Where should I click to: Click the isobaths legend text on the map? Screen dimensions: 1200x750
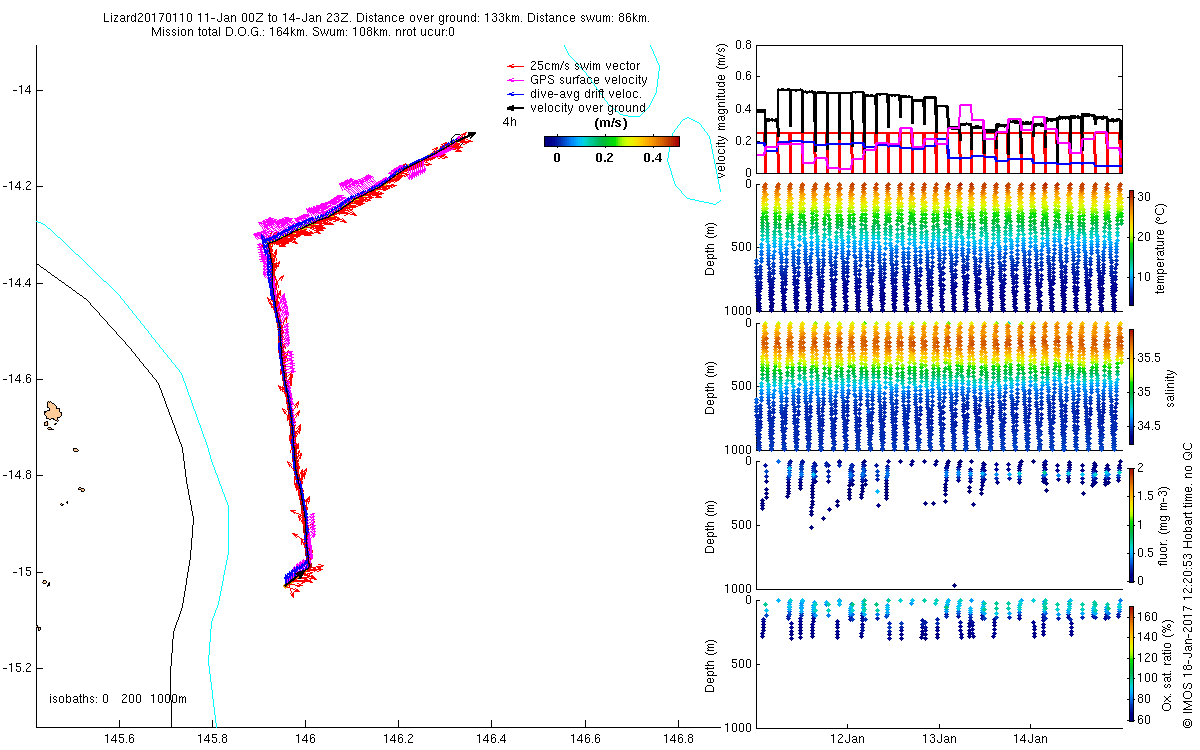(118, 699)
